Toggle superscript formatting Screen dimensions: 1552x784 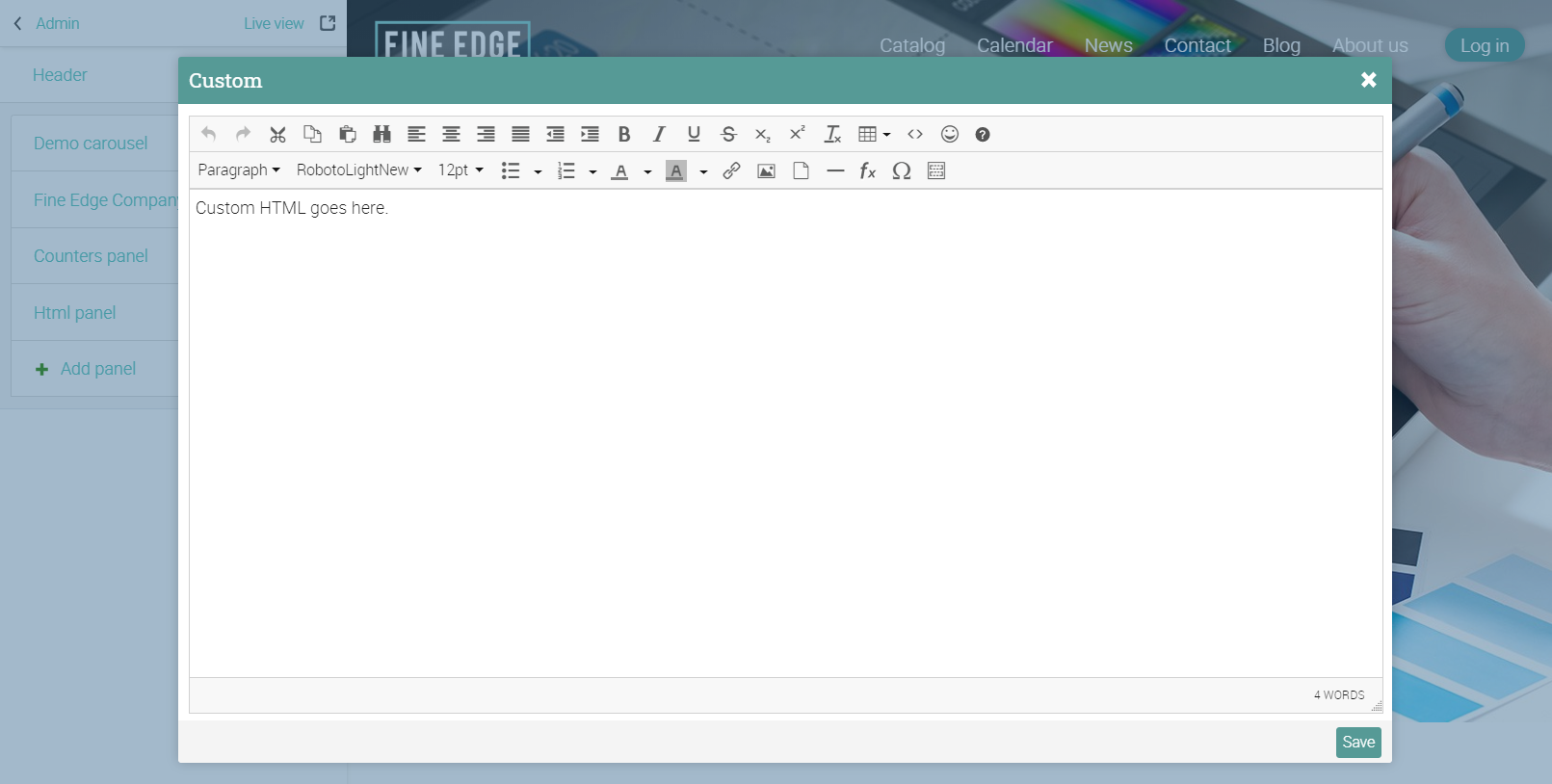click(798, 134)
